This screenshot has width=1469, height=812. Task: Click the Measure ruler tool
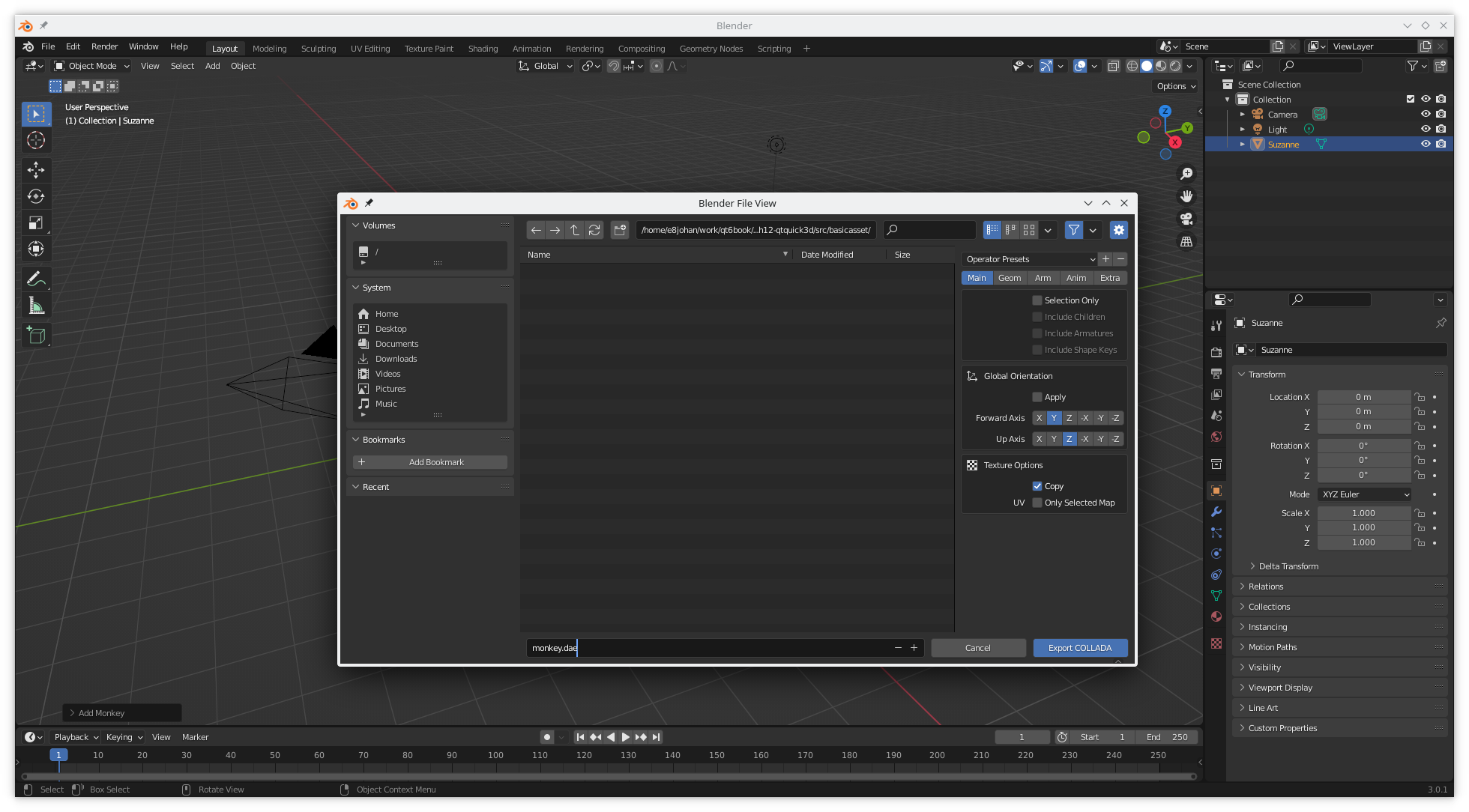coord(36,306)
